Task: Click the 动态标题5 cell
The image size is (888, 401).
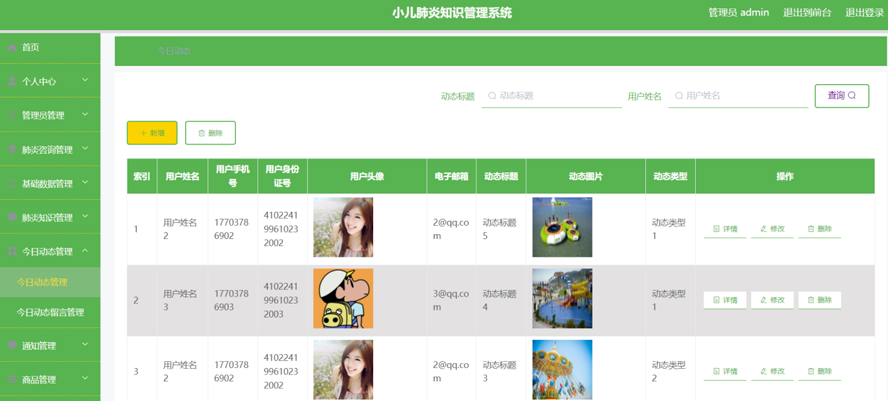Action: [500, 229]
